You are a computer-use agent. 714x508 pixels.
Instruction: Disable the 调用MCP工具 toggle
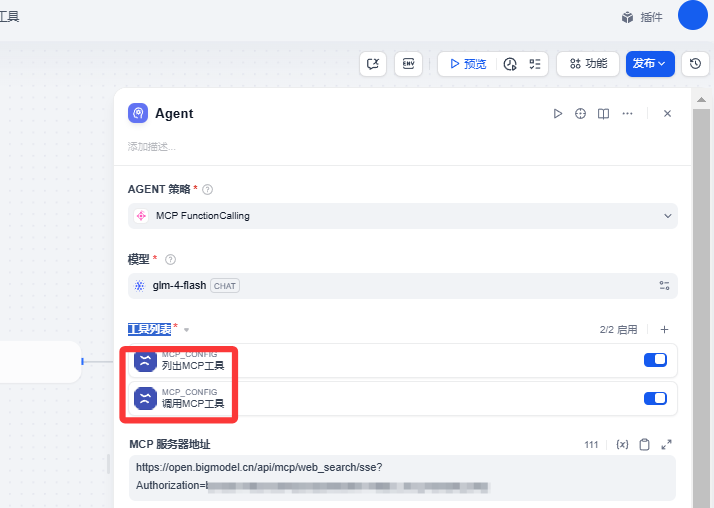(x=655, y=398)
